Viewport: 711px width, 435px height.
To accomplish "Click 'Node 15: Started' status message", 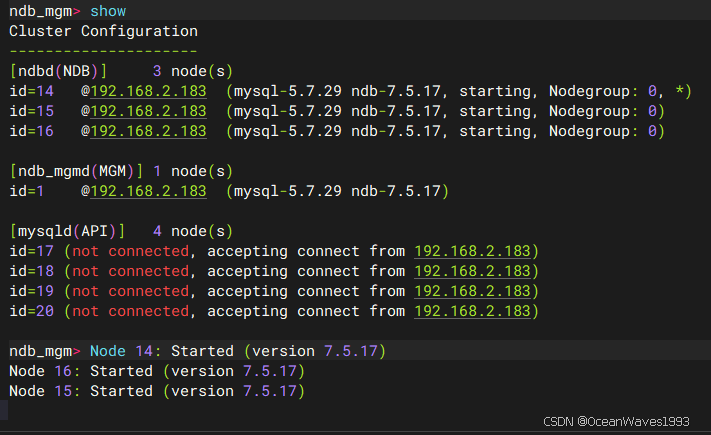I will (x=81, y=391).
